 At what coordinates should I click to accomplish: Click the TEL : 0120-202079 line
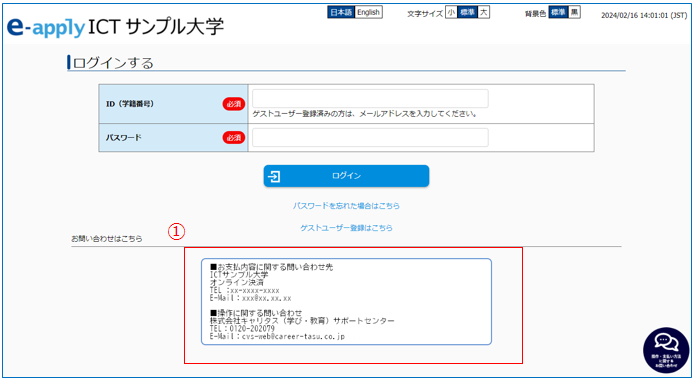coord(242,328)
